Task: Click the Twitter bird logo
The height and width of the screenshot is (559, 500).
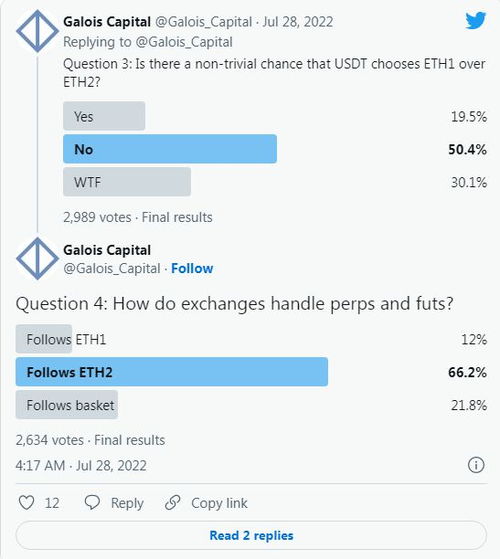Action: [475, 21]
